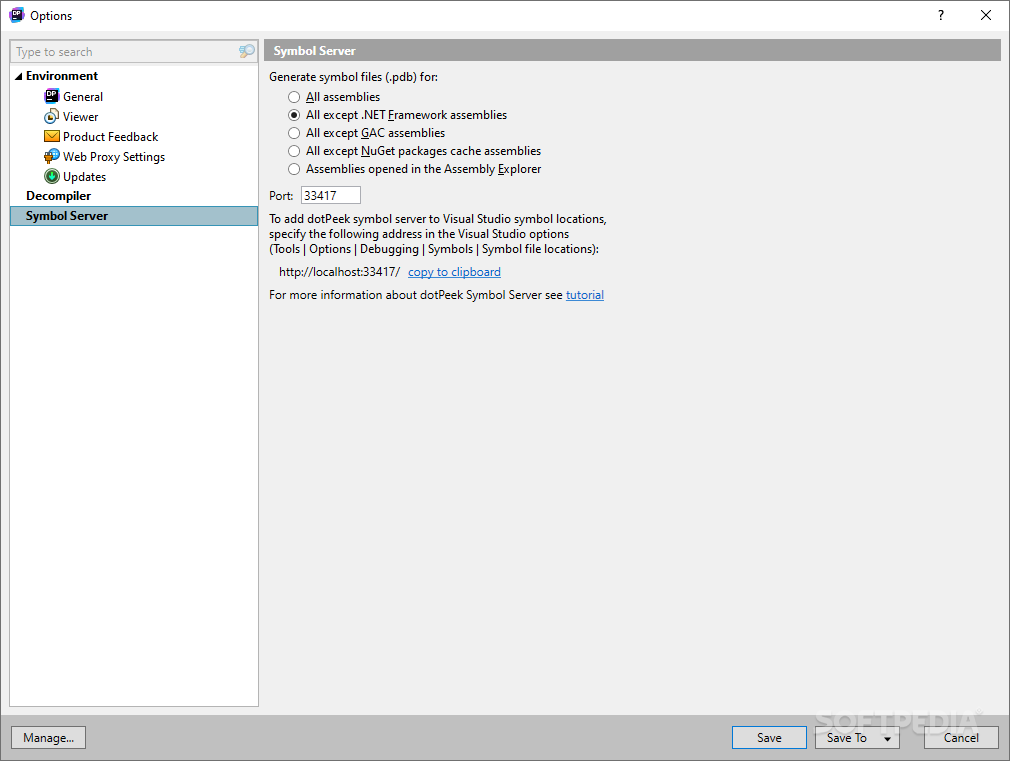Open the Save To dropdown arrow
This screenshot has height=761, width=1010.
pos(887,738)
